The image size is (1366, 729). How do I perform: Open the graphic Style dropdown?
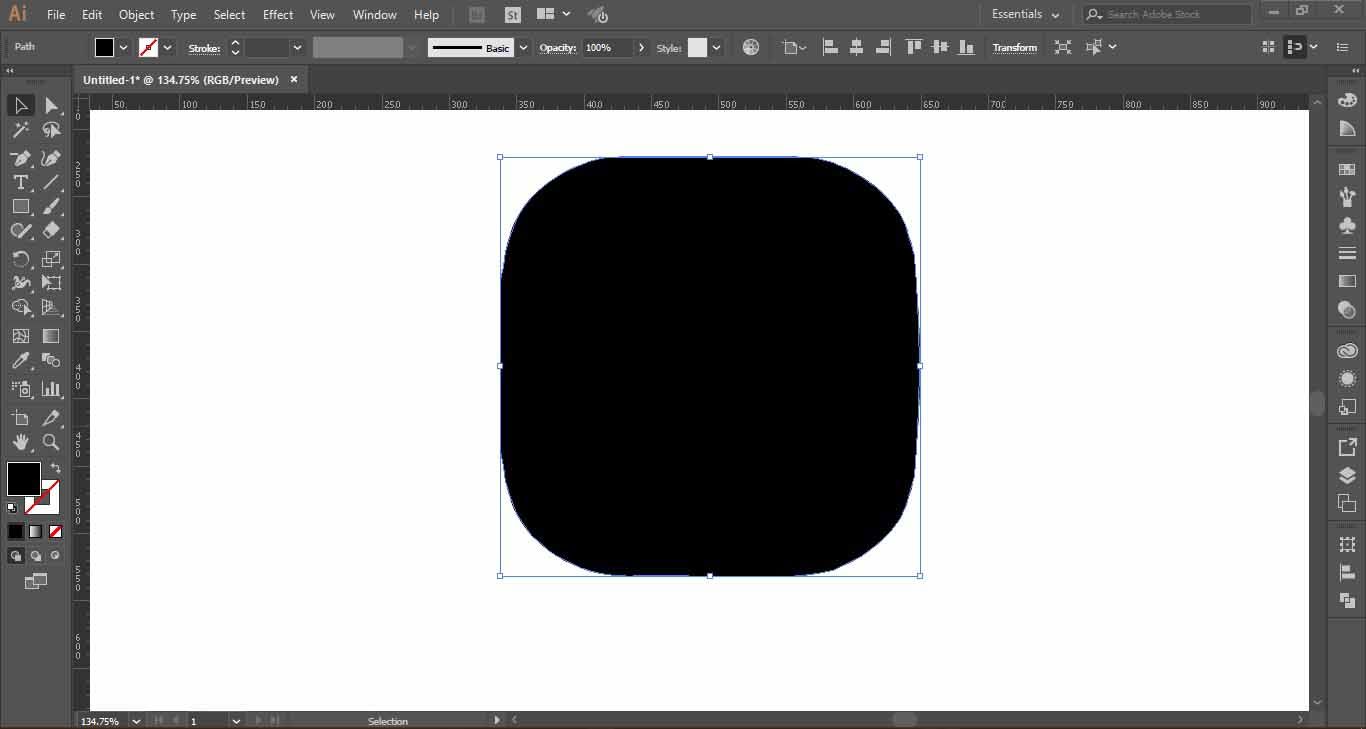pyautogui.click(x=716, y=47)
